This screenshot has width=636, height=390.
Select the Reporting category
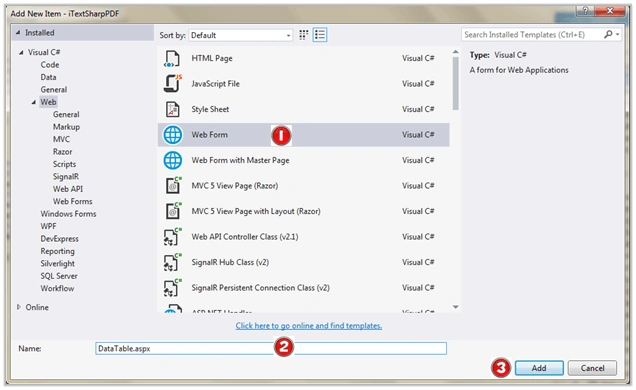57,251
